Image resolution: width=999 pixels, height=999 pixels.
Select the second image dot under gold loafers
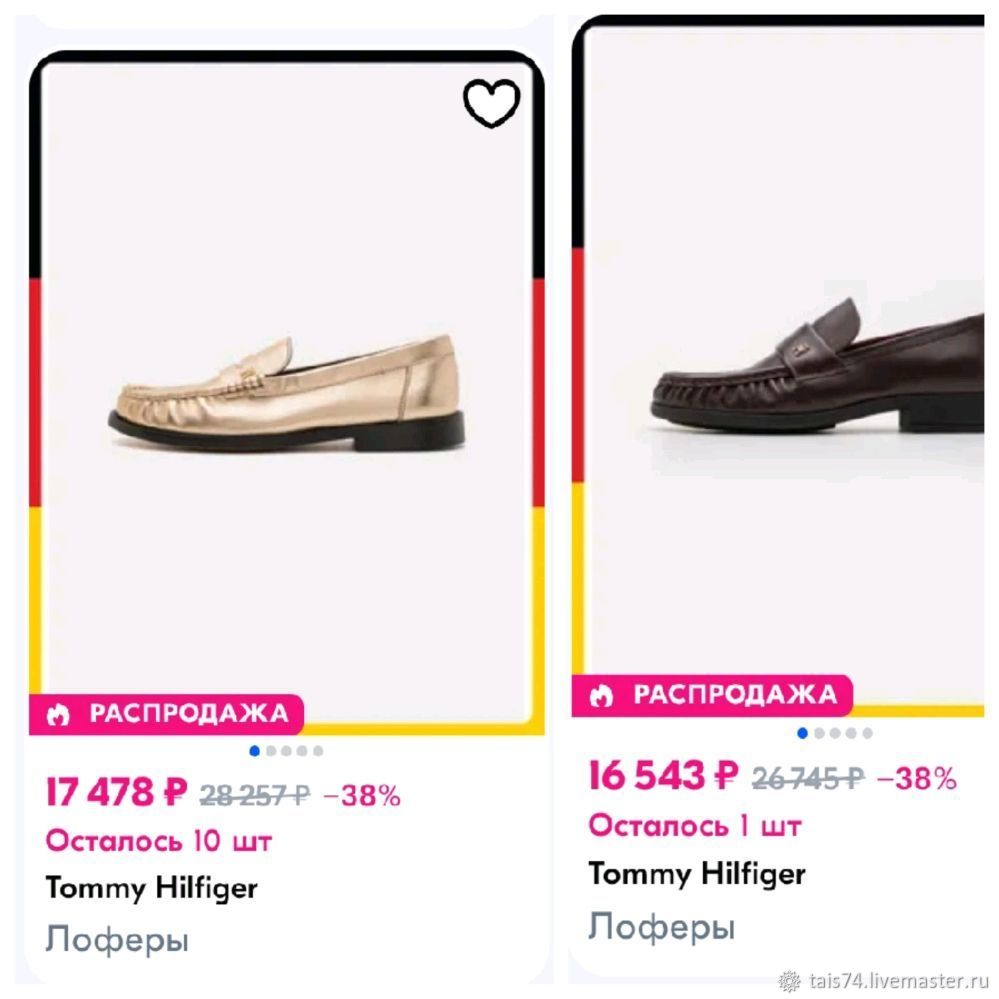point(270,751)
